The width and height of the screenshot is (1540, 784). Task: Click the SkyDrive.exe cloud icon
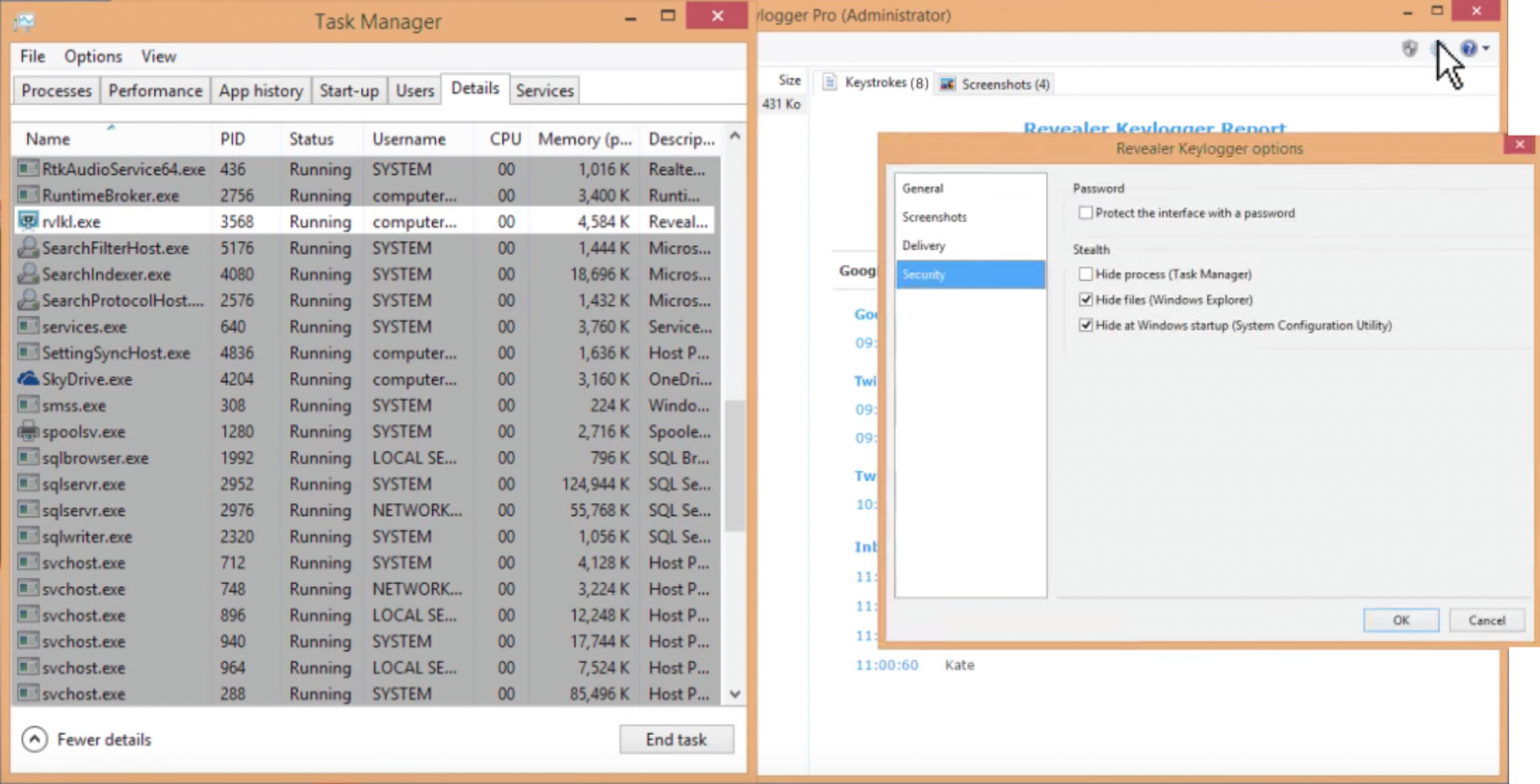coord(28,379)
